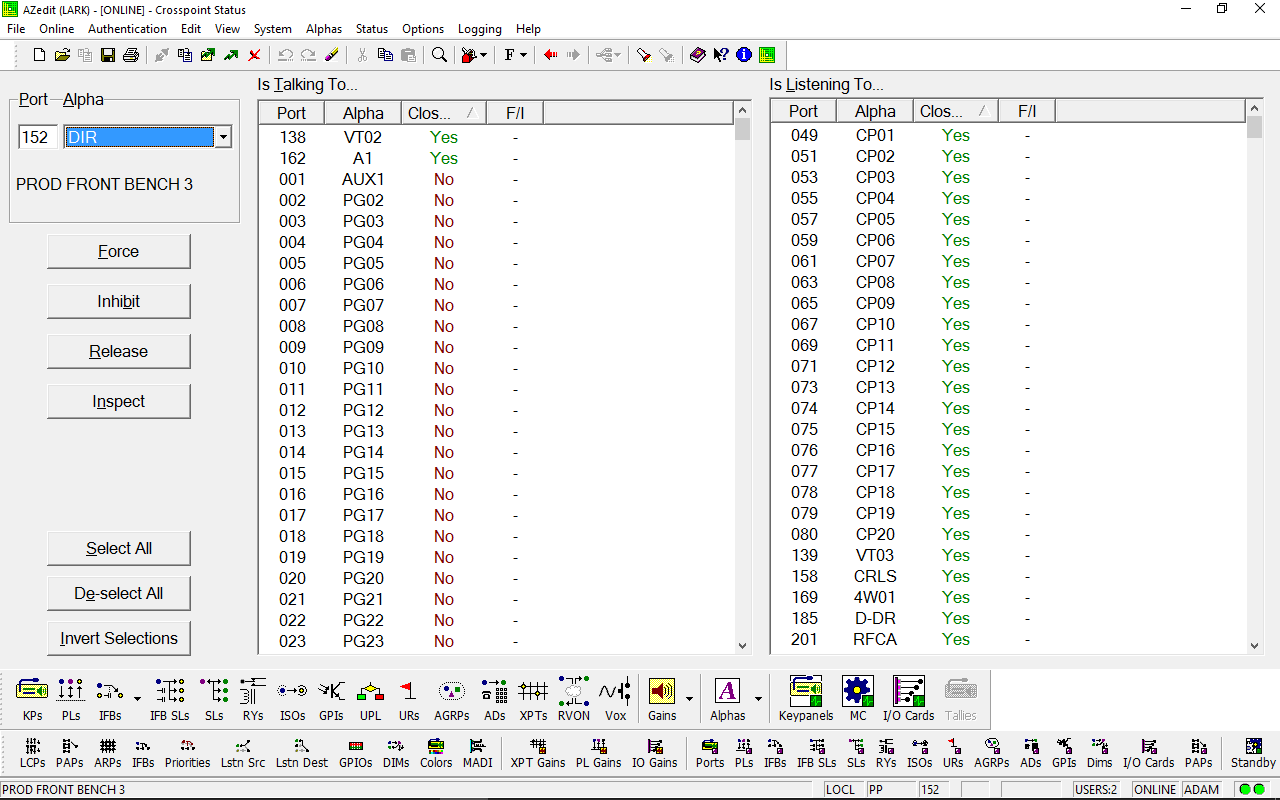Click the Invert Selections button

[118, 638]
